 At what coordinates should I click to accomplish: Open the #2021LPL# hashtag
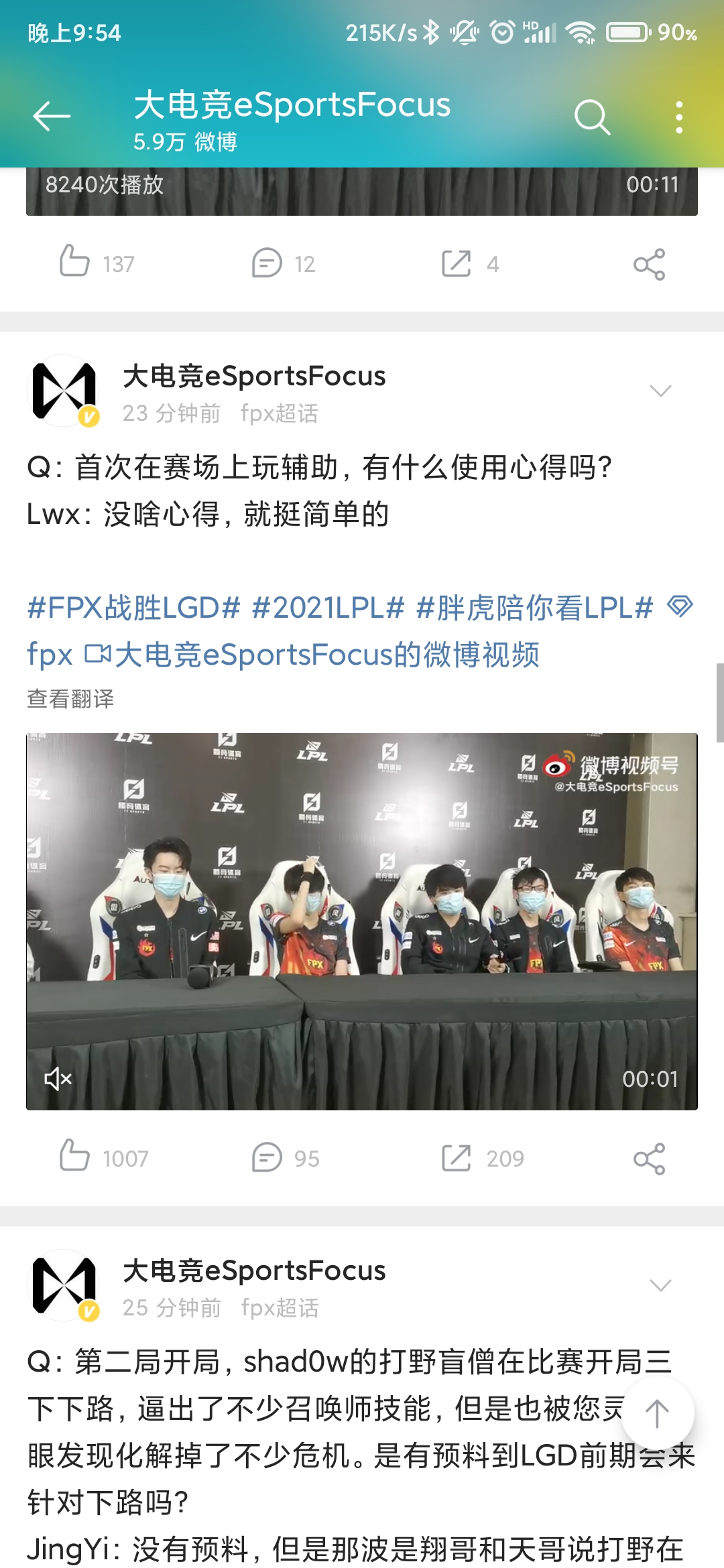click(x=328, y=608)
